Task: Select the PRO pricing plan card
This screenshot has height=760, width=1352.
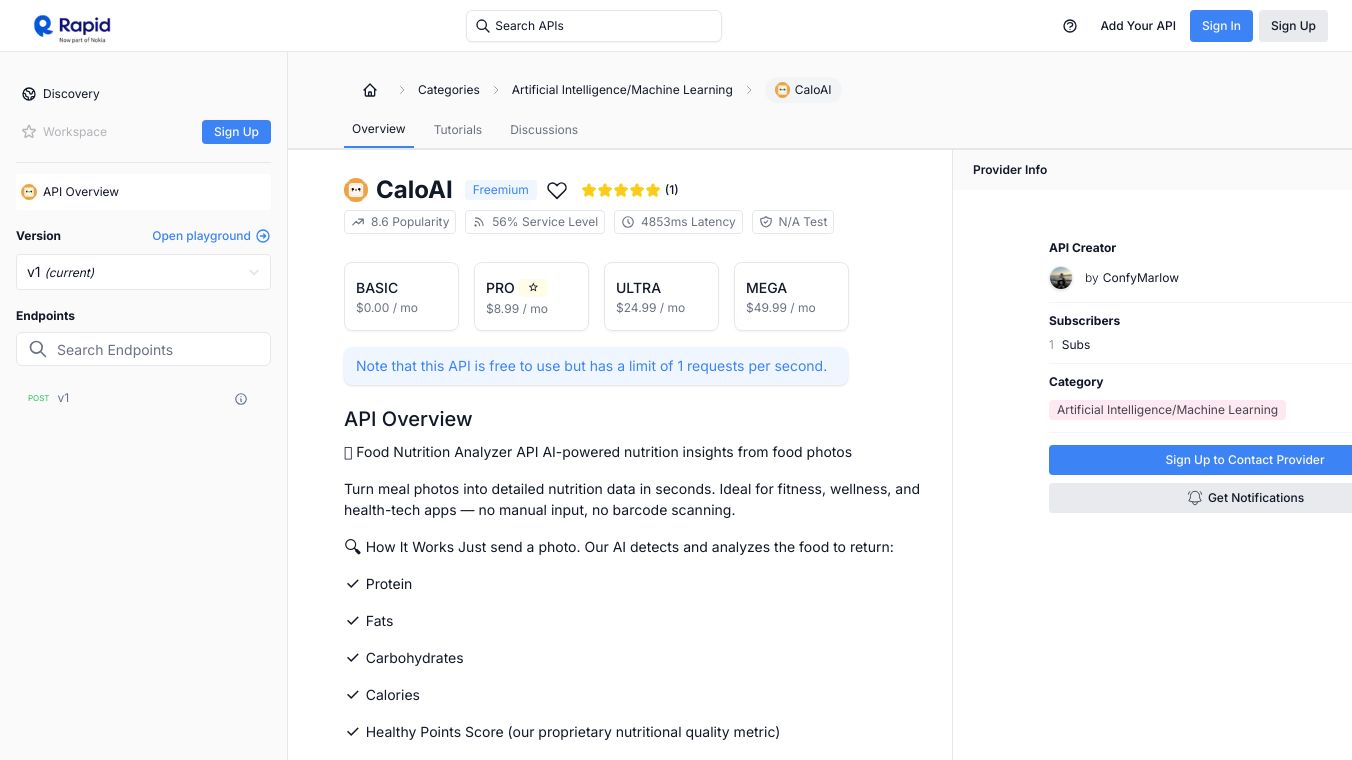Action: tap(531, 296)
